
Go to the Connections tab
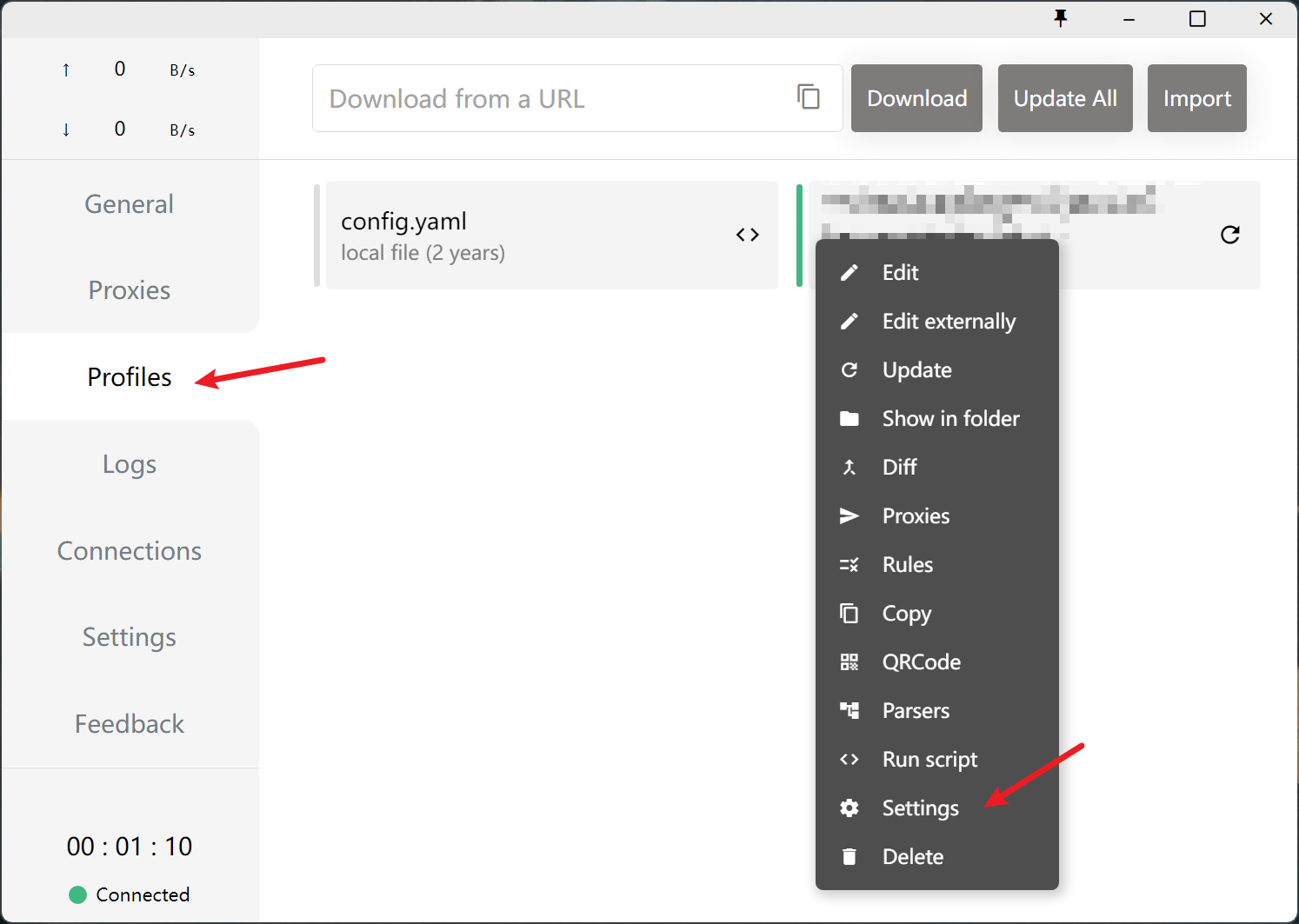(x=129, y=551)
